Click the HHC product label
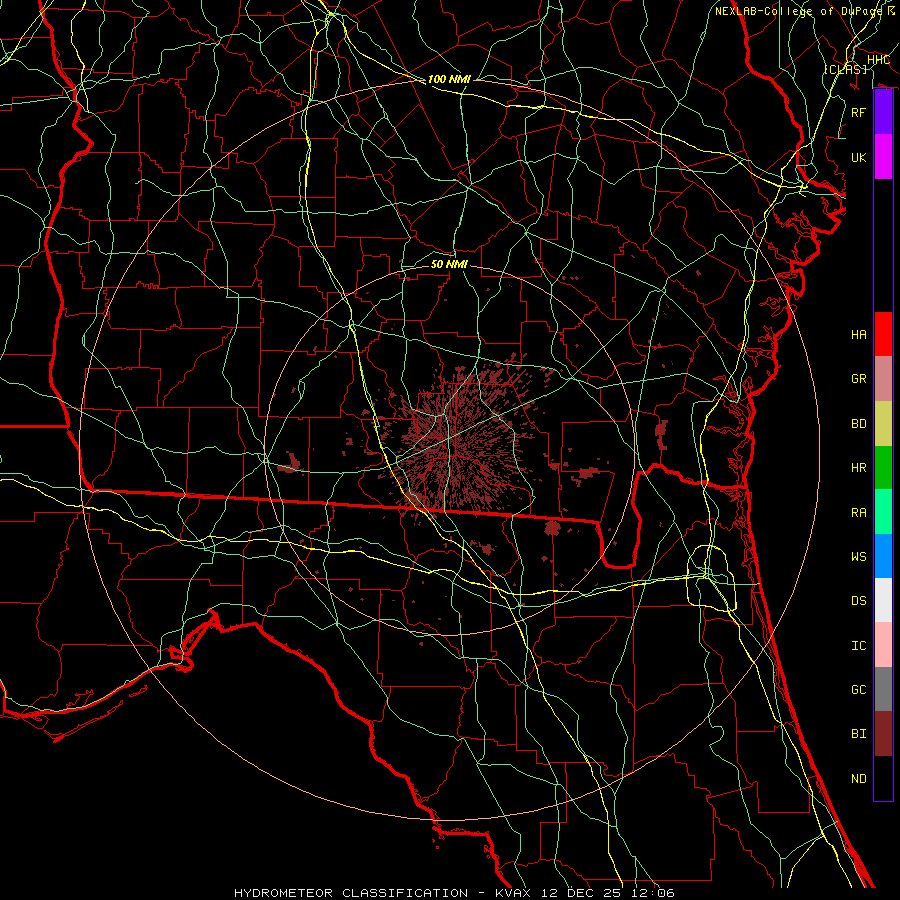This screenshot has height=900, width=900. tap(878, 60)
